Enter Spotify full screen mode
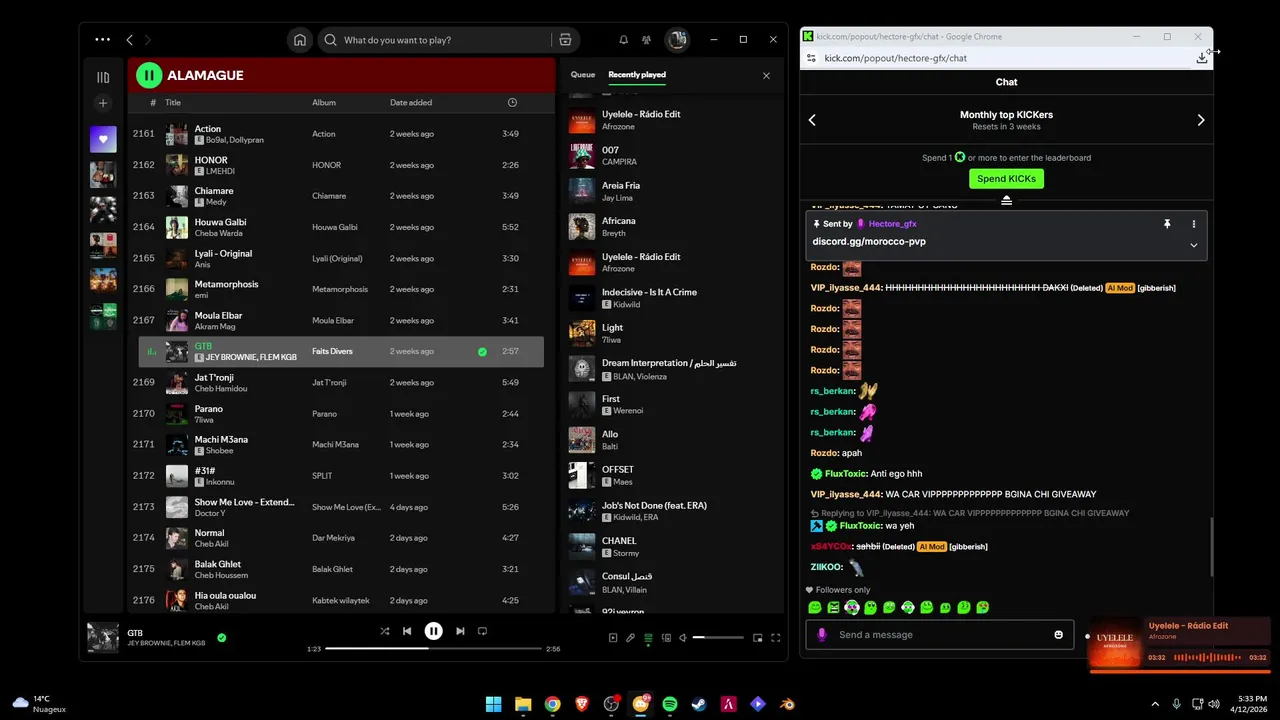Viewport: 1280px width, 720px height. point(775,637)
